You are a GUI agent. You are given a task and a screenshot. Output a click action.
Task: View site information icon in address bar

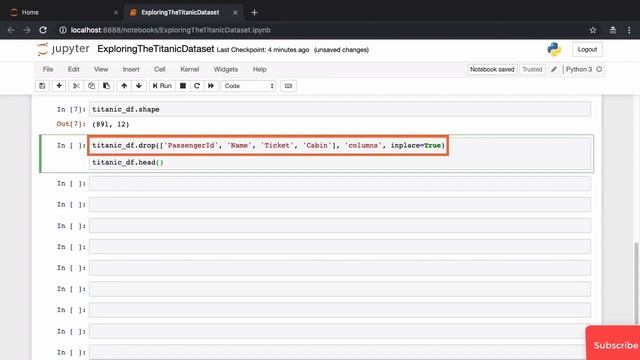tap(63, 30)
